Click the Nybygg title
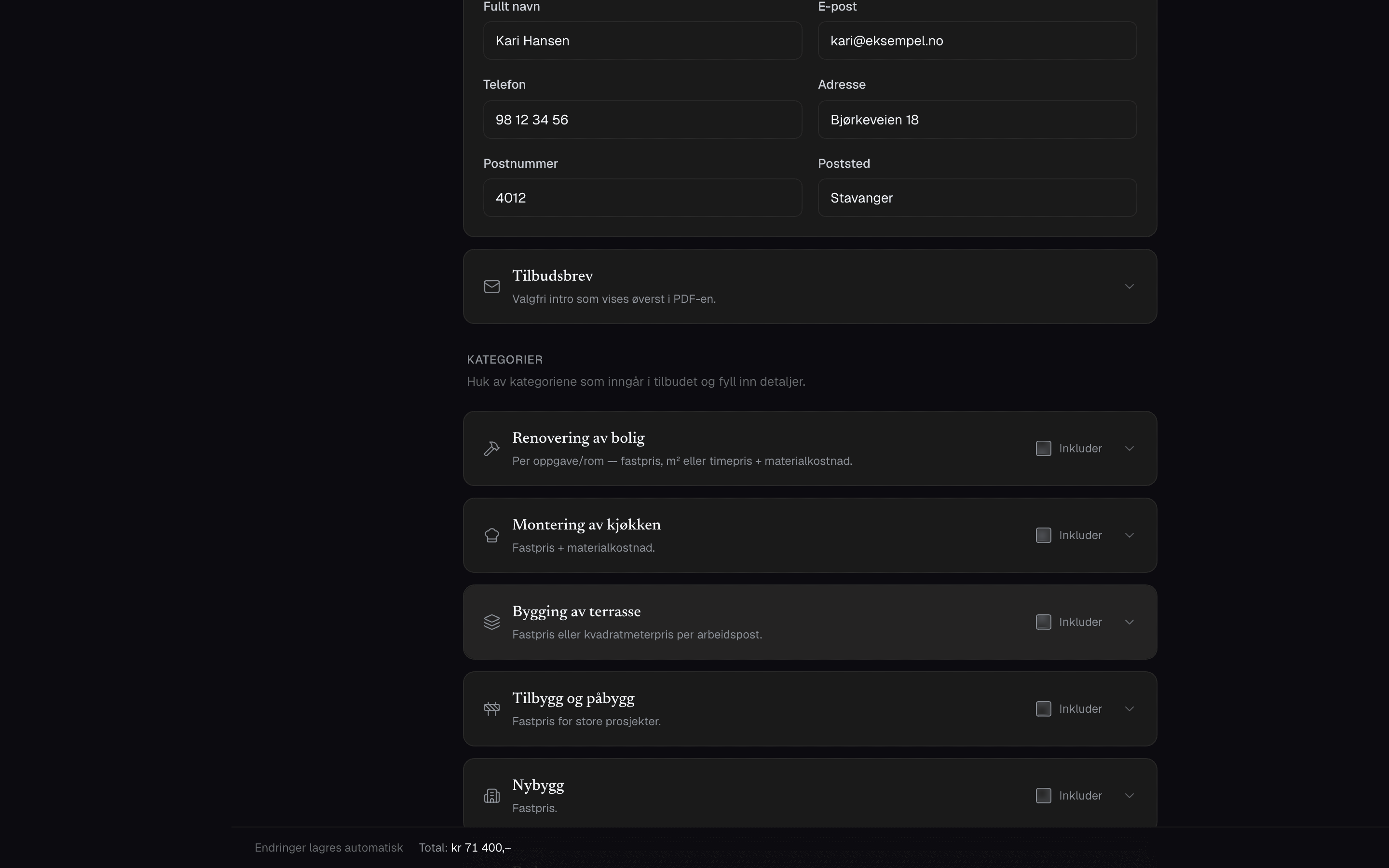1389x868 pixels. (538, 786)
